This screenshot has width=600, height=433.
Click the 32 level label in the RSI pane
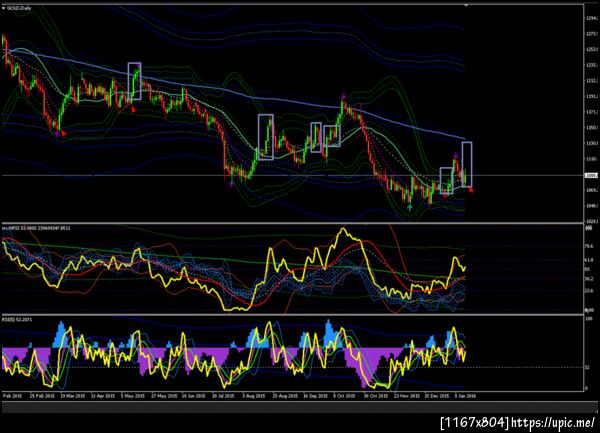[x=587, y=368]
